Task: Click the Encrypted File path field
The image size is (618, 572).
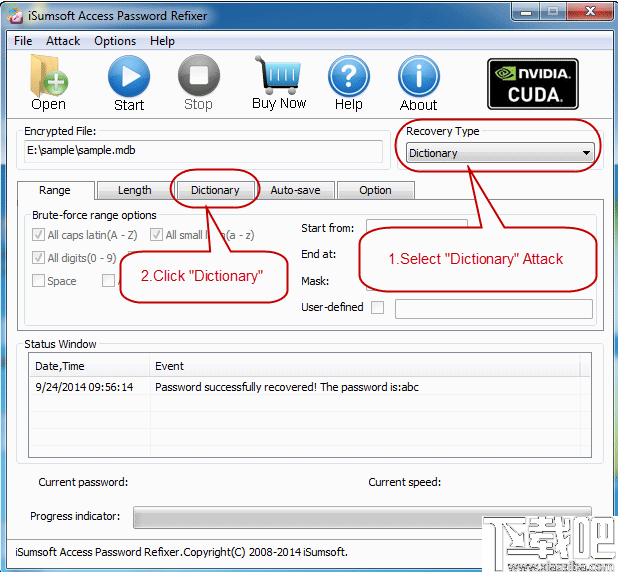Action: coord(203,151)
